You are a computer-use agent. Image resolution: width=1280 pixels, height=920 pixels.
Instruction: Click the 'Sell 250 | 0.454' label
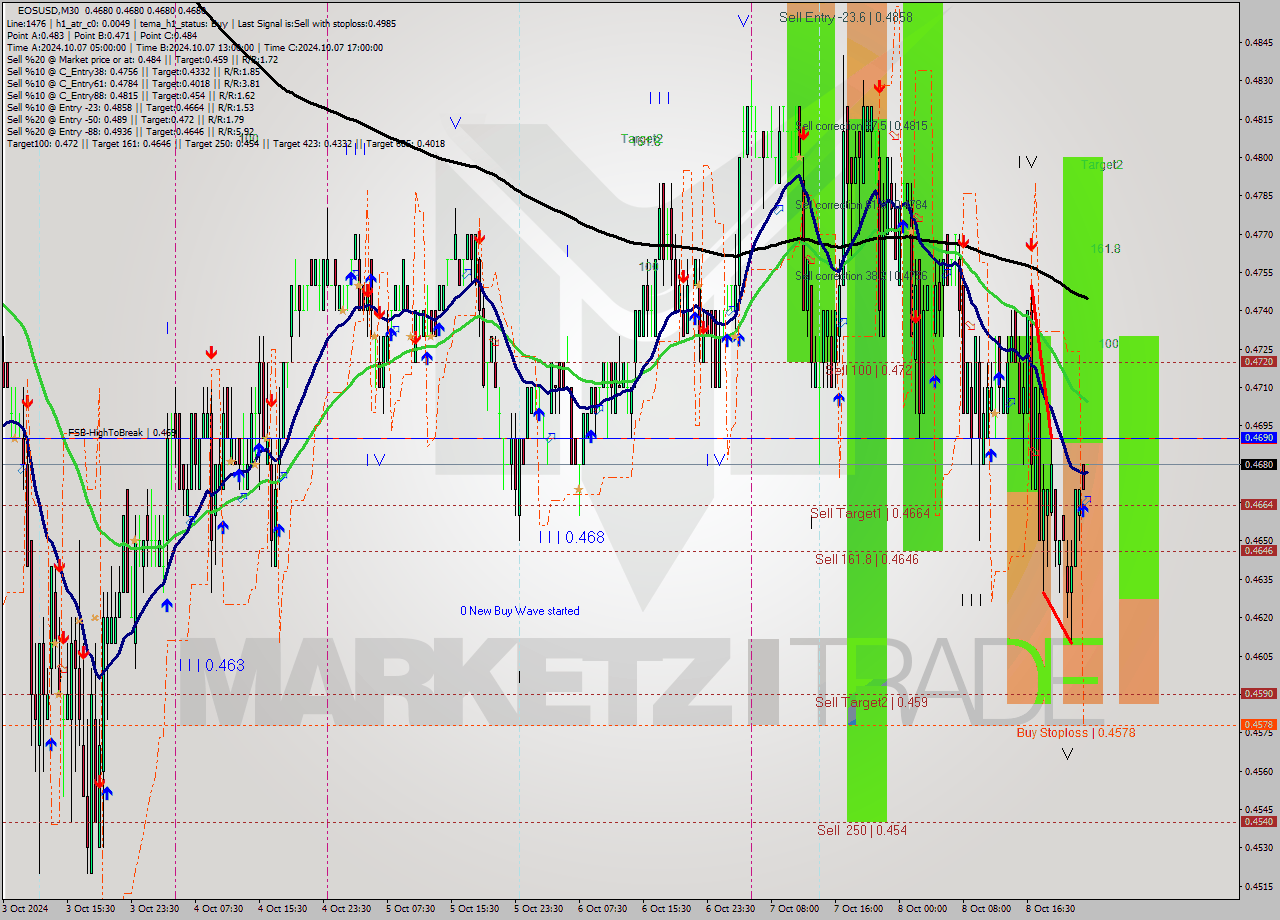point(862,830)
